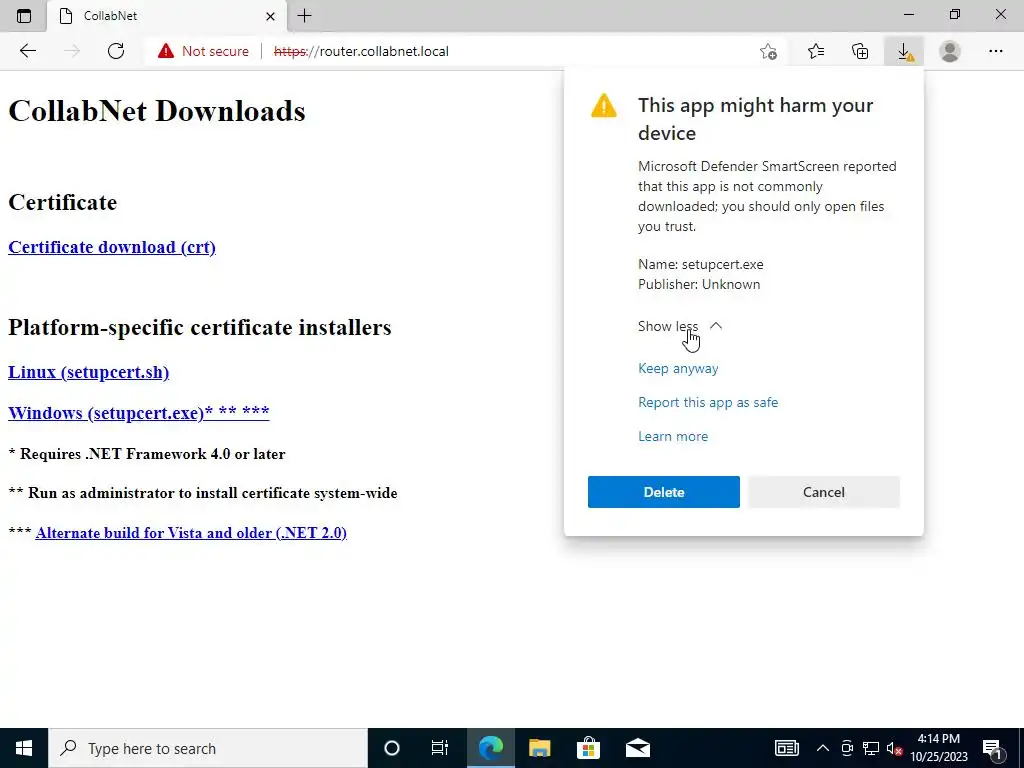Click the warning triangle in the dialog
The height and width of the screenshot is (768, 1024).
pos(603,106)
